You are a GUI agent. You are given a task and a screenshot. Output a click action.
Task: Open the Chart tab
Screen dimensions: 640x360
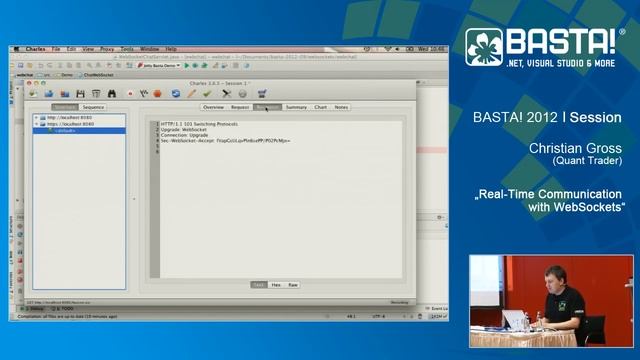(320, 107)
